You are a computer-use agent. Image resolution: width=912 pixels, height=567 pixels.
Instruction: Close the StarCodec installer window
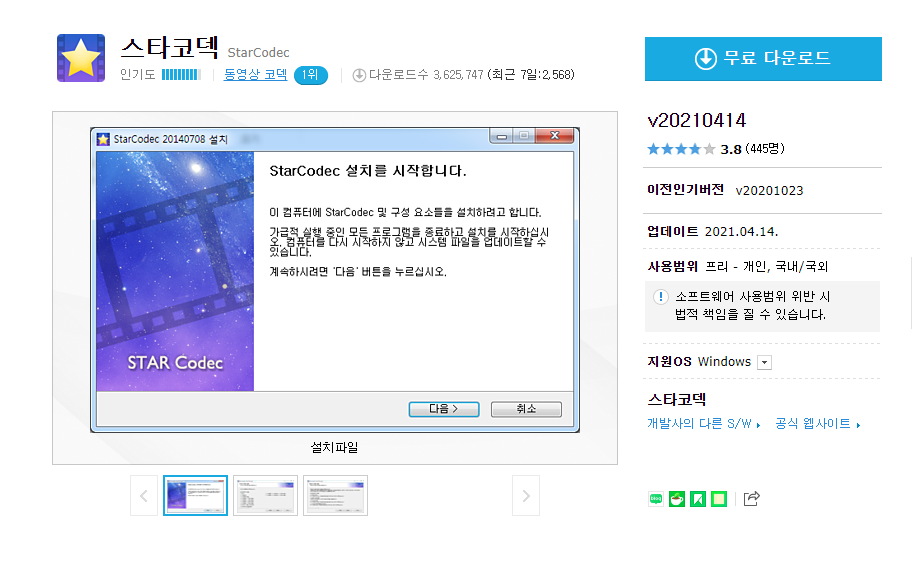[555, 135]
